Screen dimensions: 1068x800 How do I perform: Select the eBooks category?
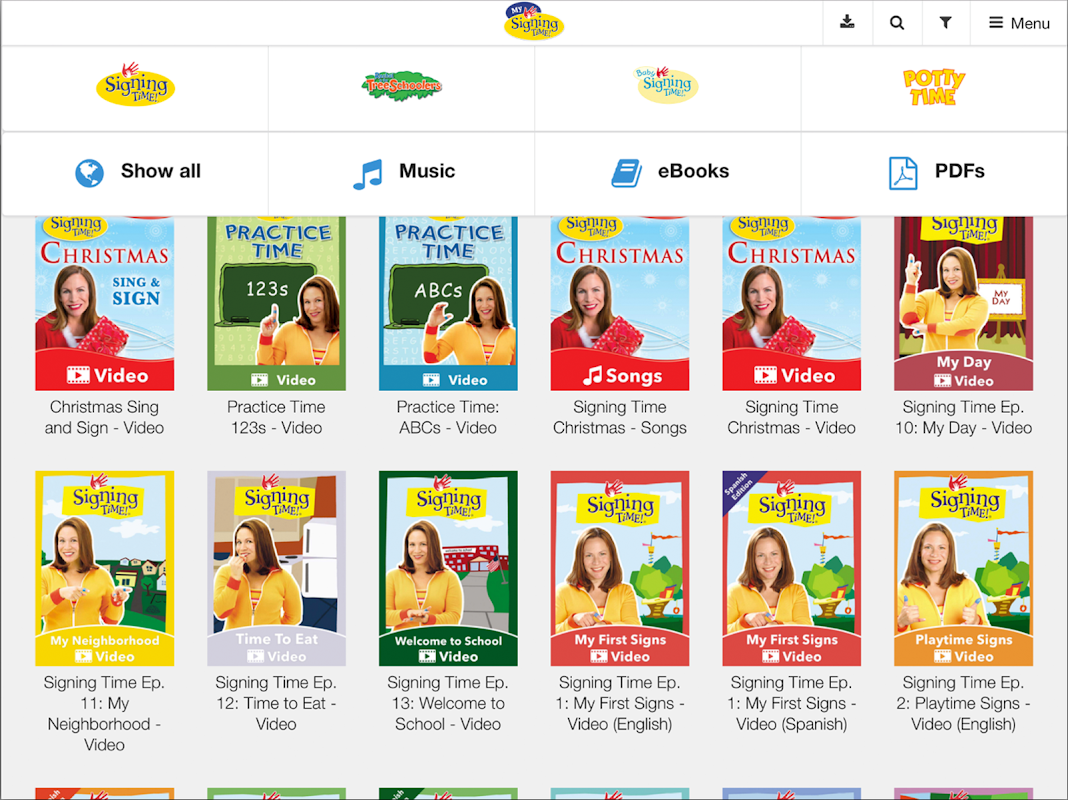tap(668, 173)
